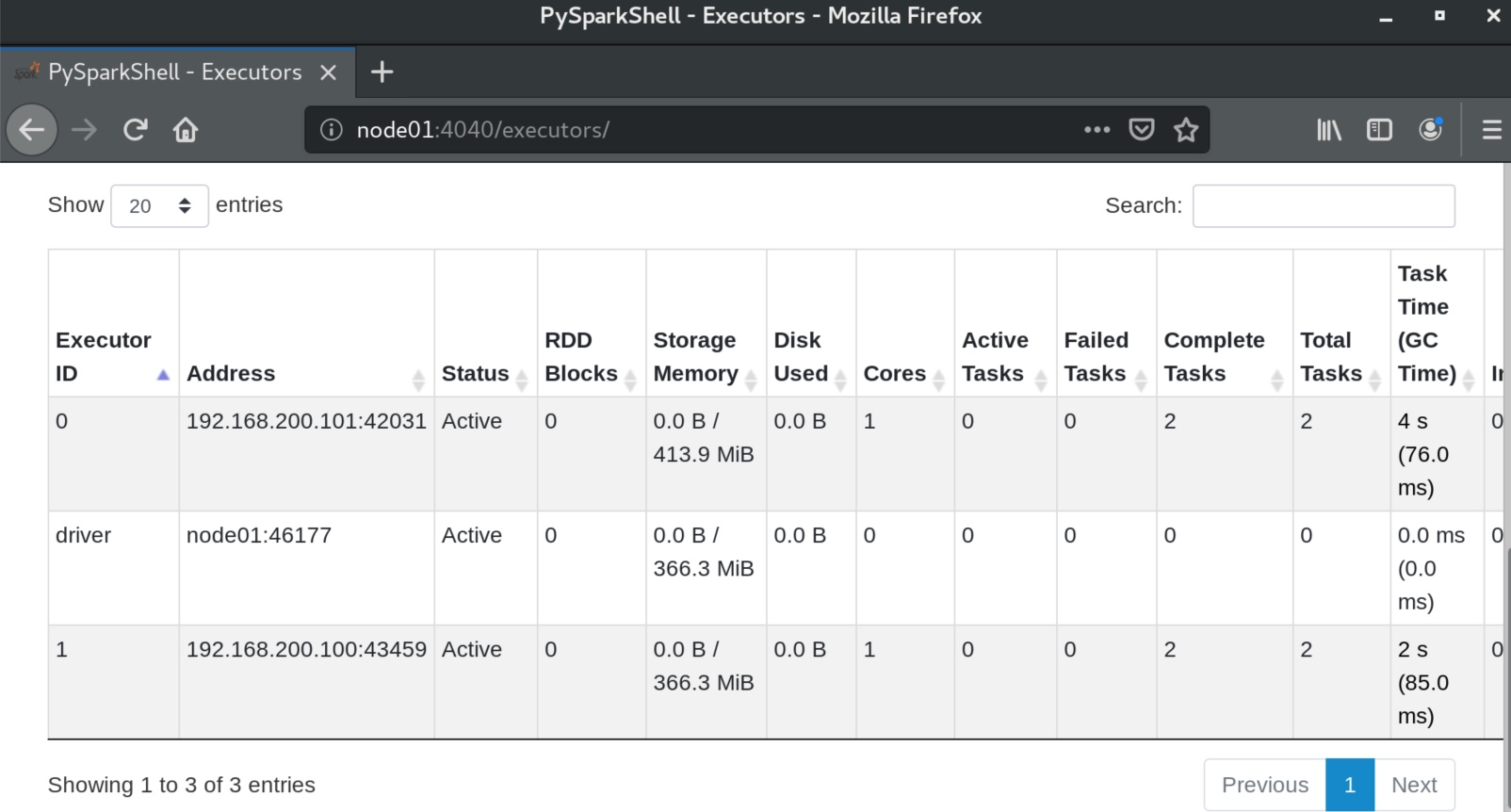The image size is (1511, 812).
Task: Show the sidebar panel icon
Action: tap(1379, 130)
